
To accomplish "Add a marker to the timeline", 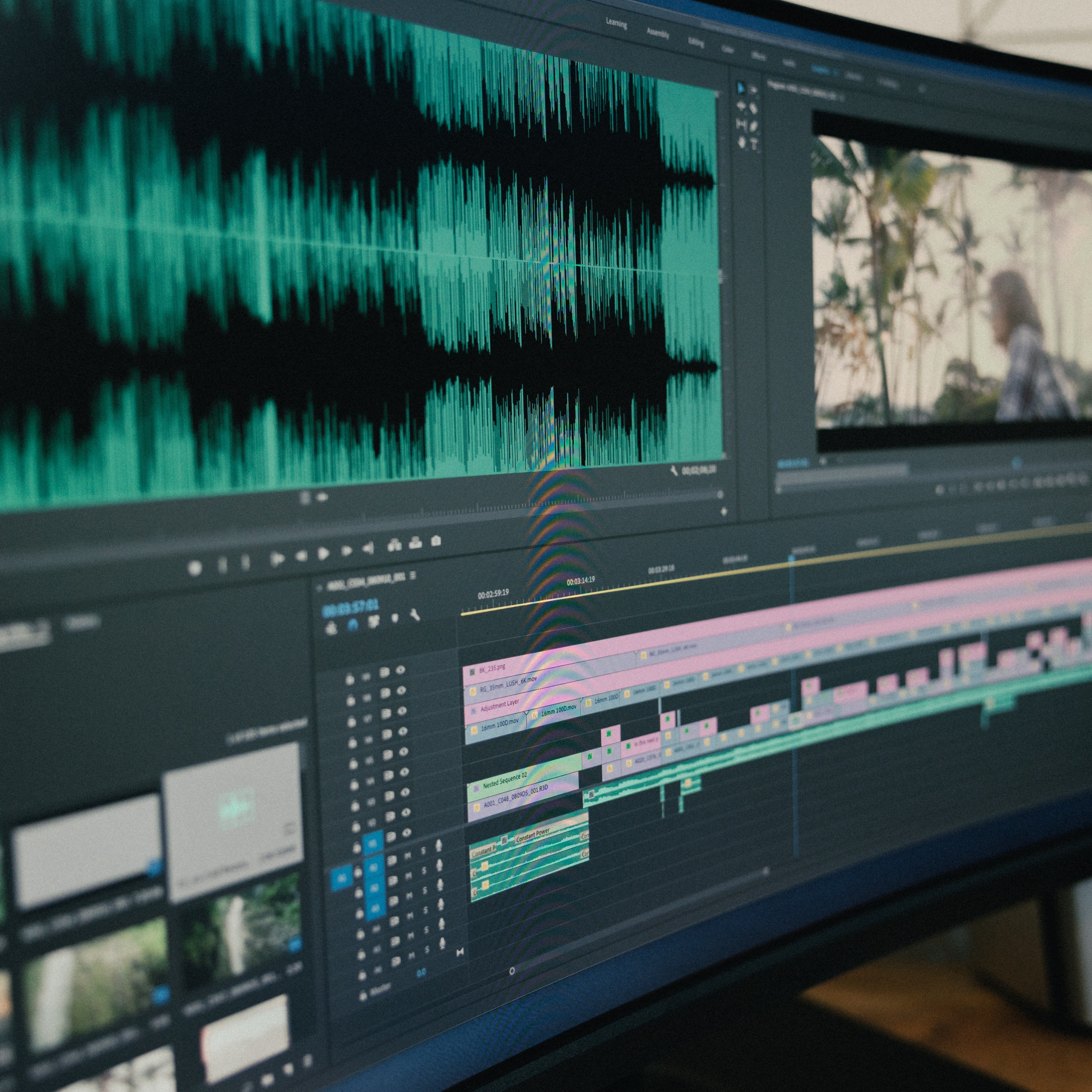I will (395, 618).
